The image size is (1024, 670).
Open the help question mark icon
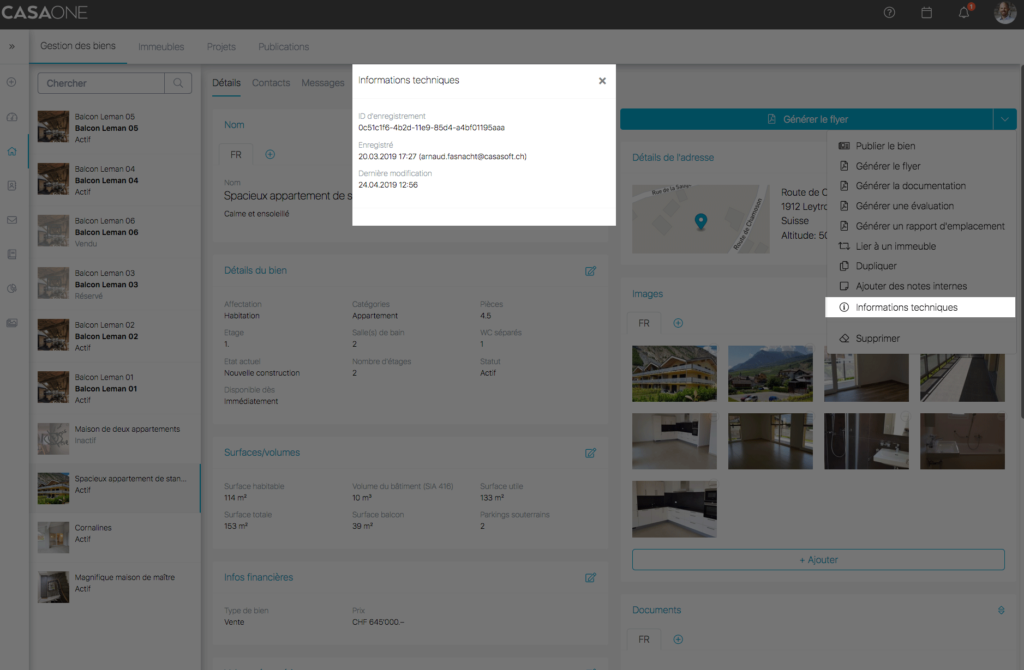[x=890, y=13]
